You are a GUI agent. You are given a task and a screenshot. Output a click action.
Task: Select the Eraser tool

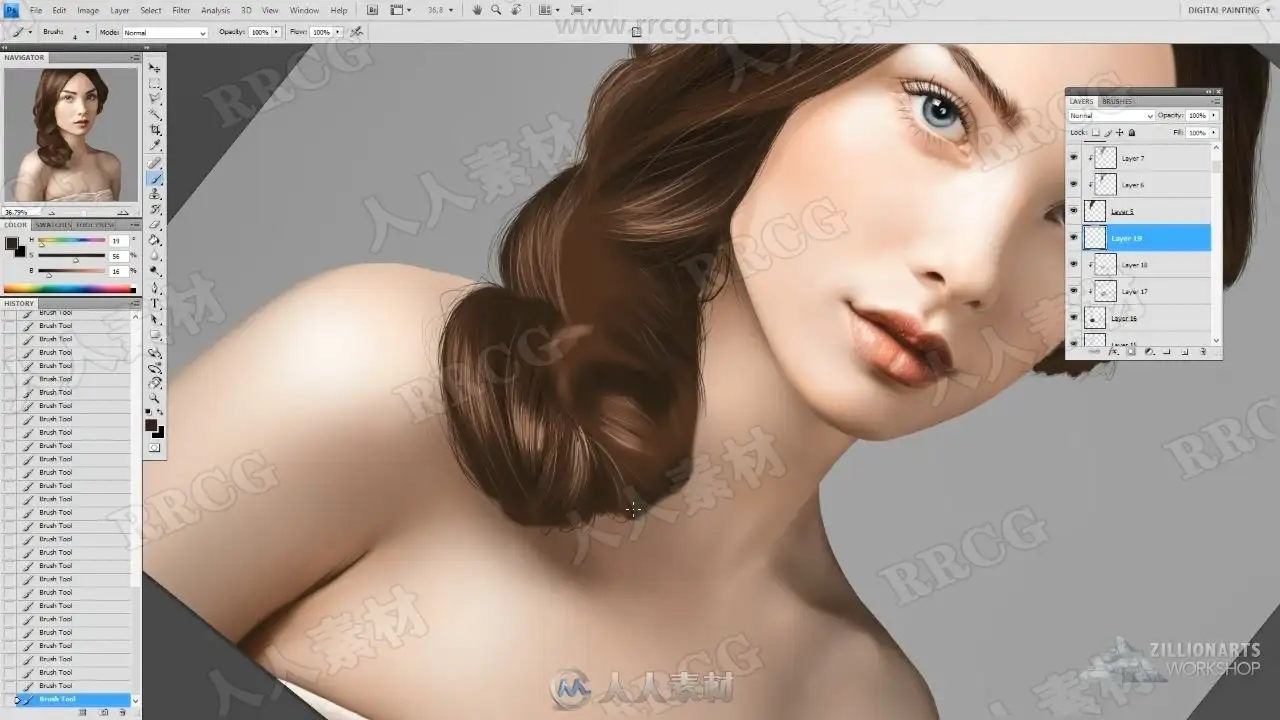click(155, 225)
